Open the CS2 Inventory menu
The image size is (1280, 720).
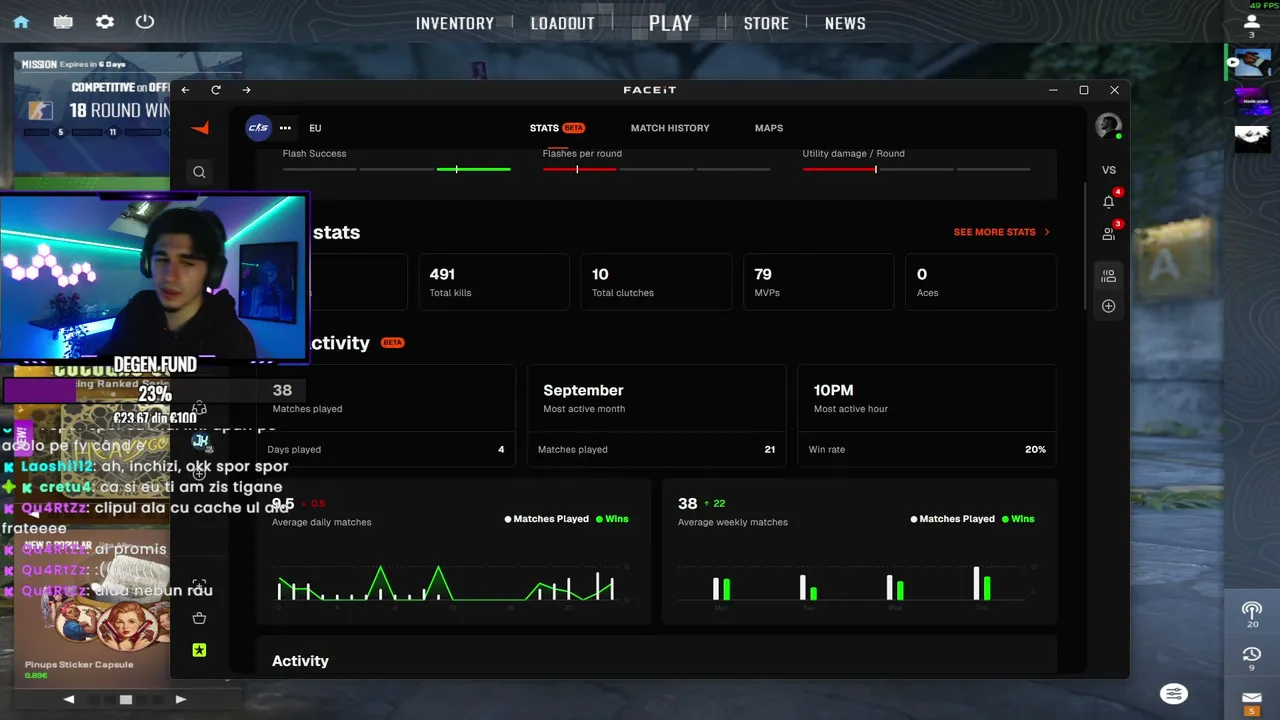(x=455, y=23)
